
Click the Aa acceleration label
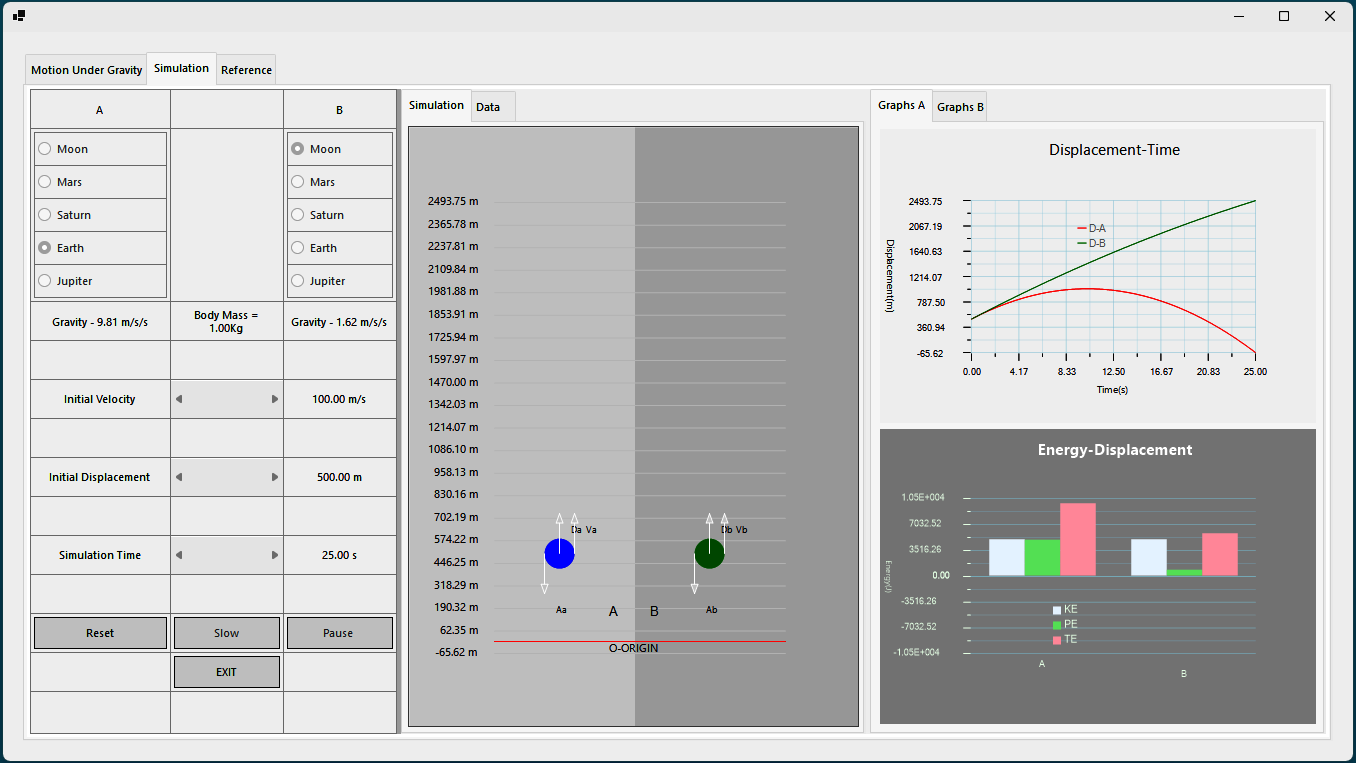tap(561, 609)
